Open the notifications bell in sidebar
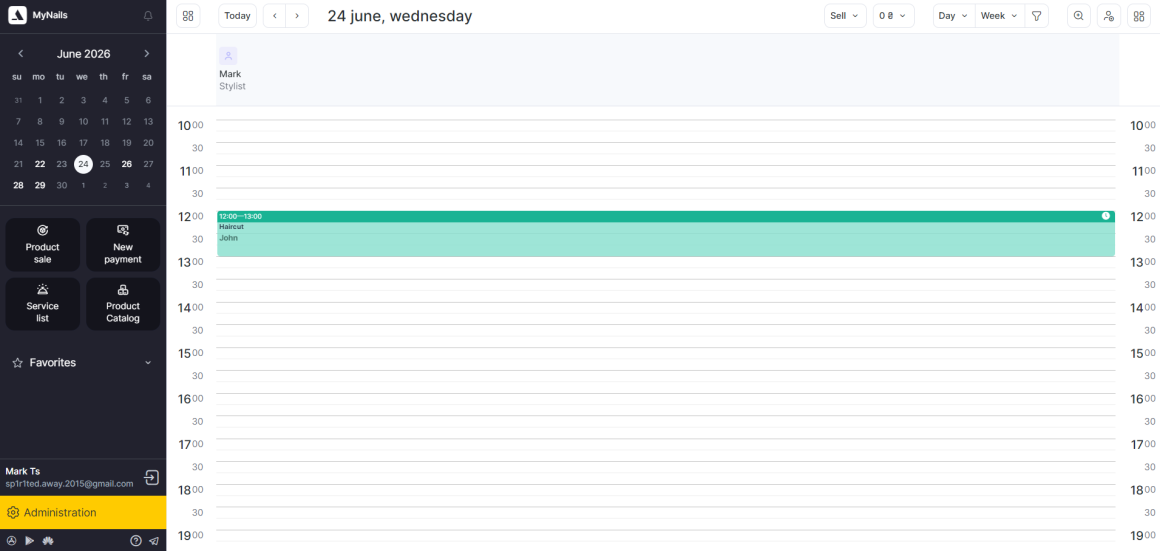Image resolution: width=1160 pixels, height=551 pixels. click(x=148, y=16)
